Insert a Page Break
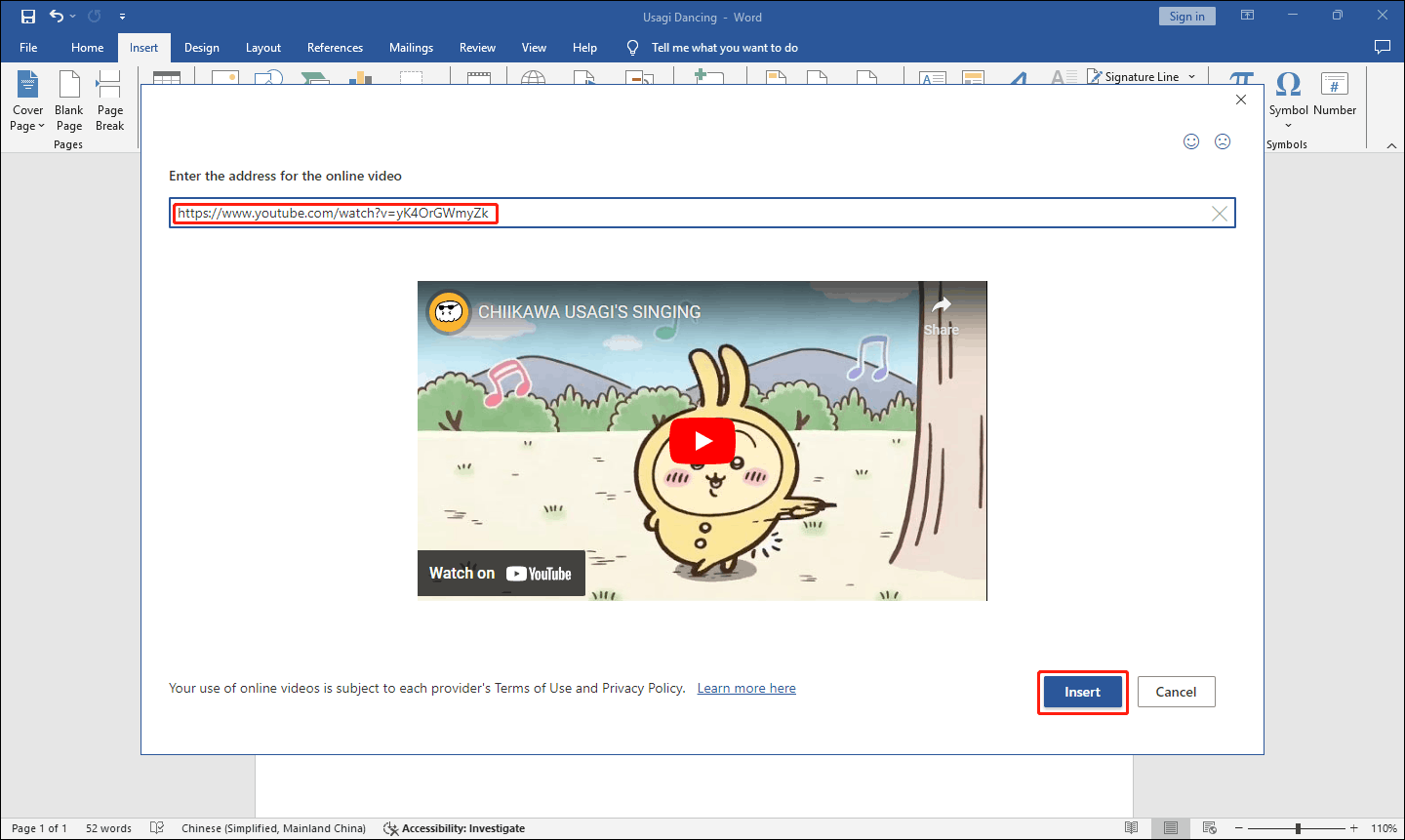The height and width of the screenshot is (840, 1405). coord(109,101)
